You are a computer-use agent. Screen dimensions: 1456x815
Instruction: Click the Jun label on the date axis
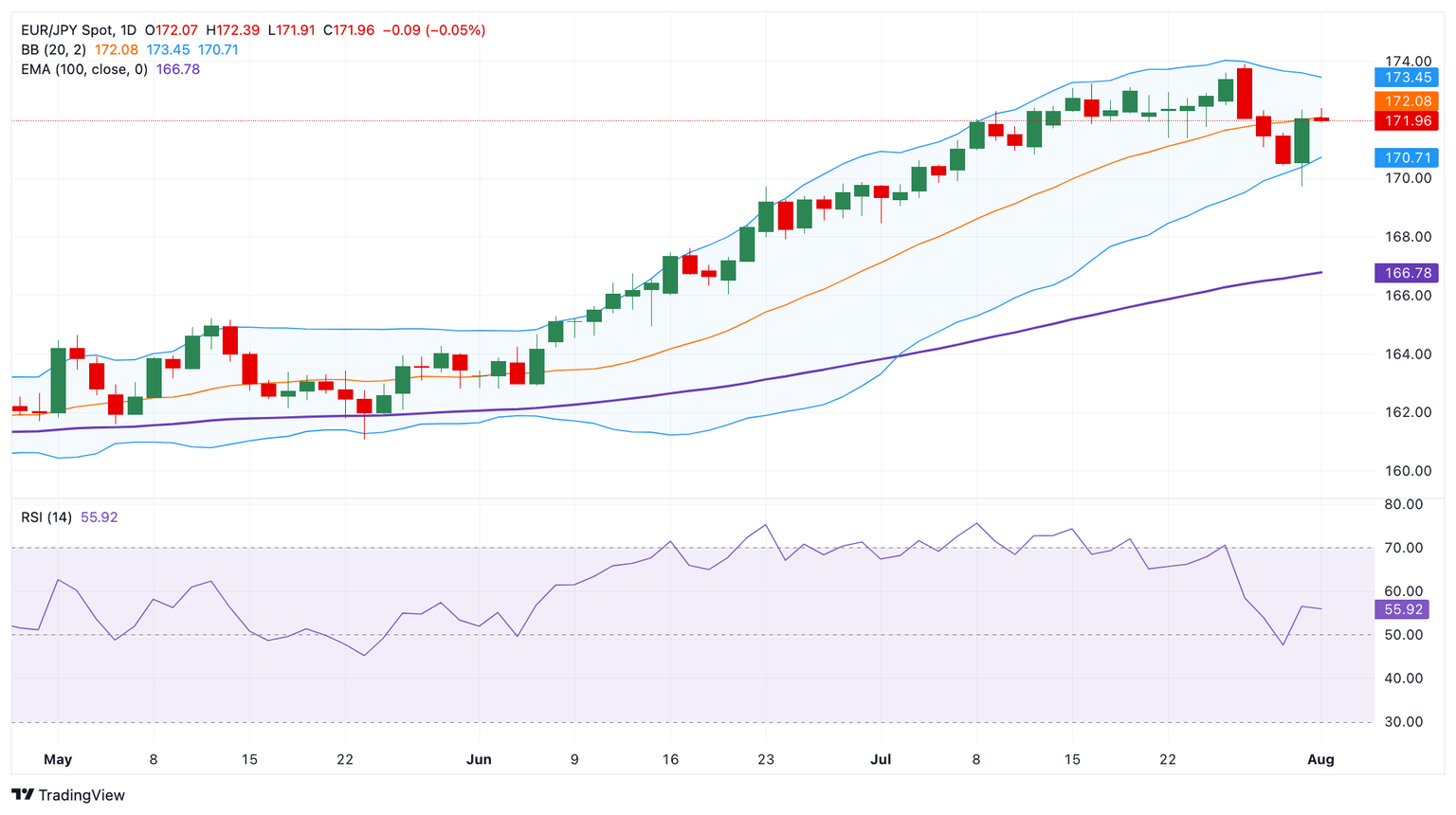click(x=480, y=760)
